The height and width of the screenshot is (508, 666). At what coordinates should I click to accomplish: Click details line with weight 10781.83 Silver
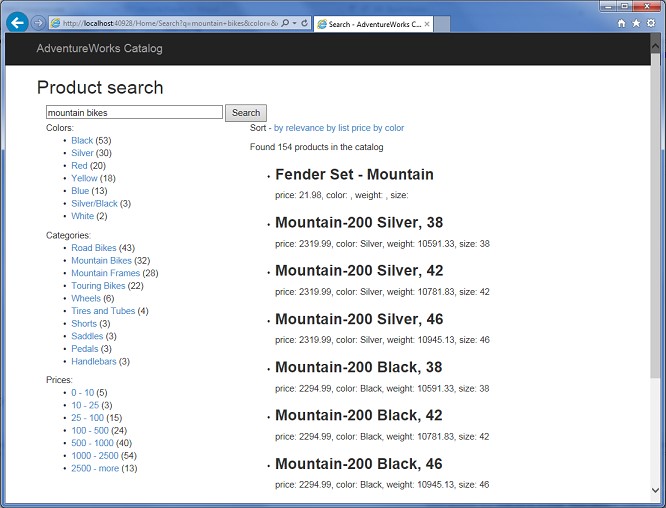[382, 292]
